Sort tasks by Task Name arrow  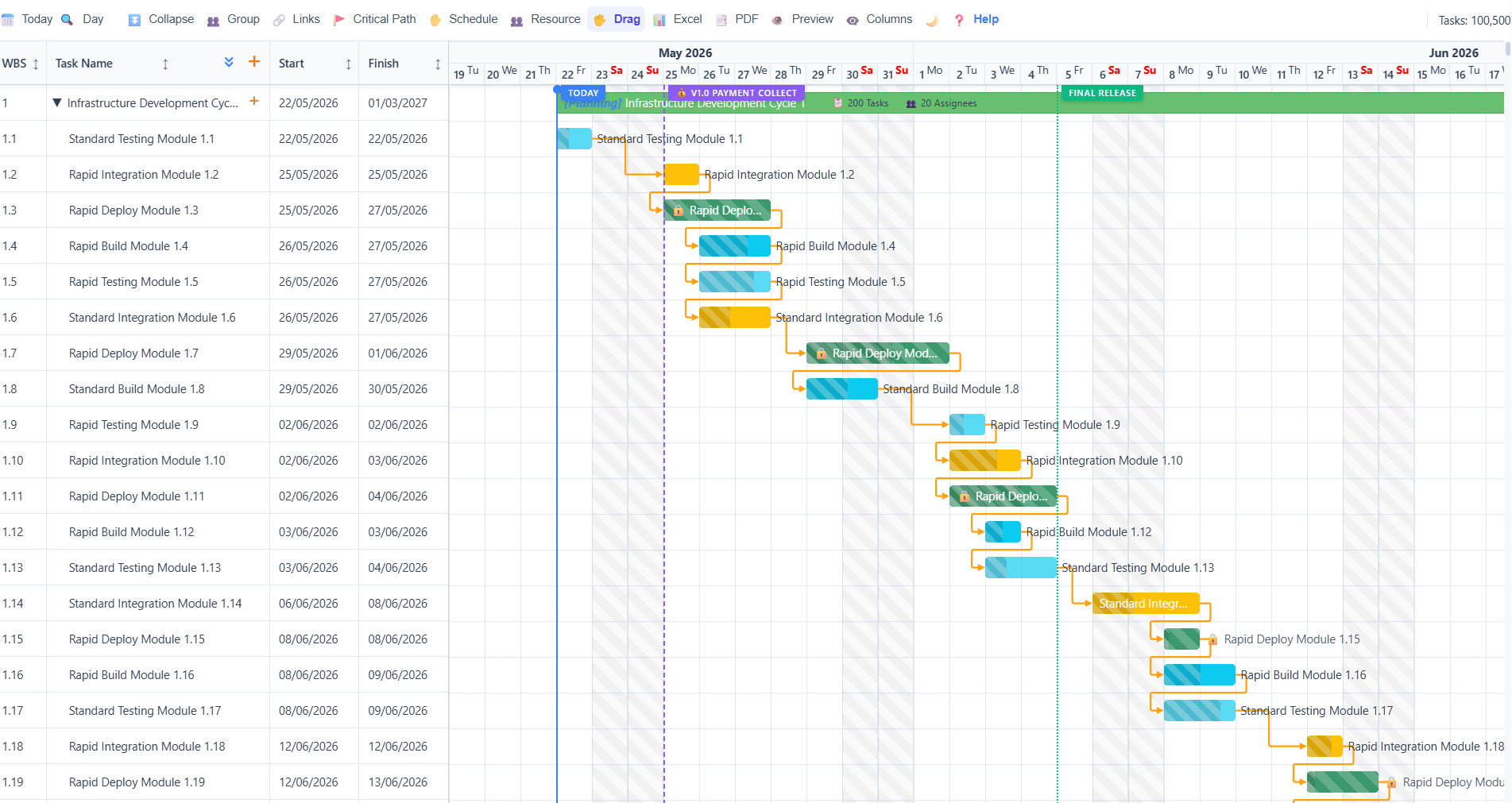coord(165,64)
